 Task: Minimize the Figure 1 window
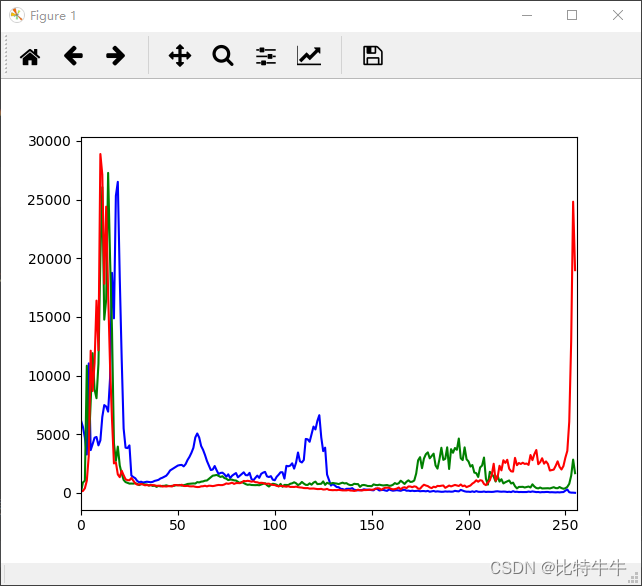(527, 15)
